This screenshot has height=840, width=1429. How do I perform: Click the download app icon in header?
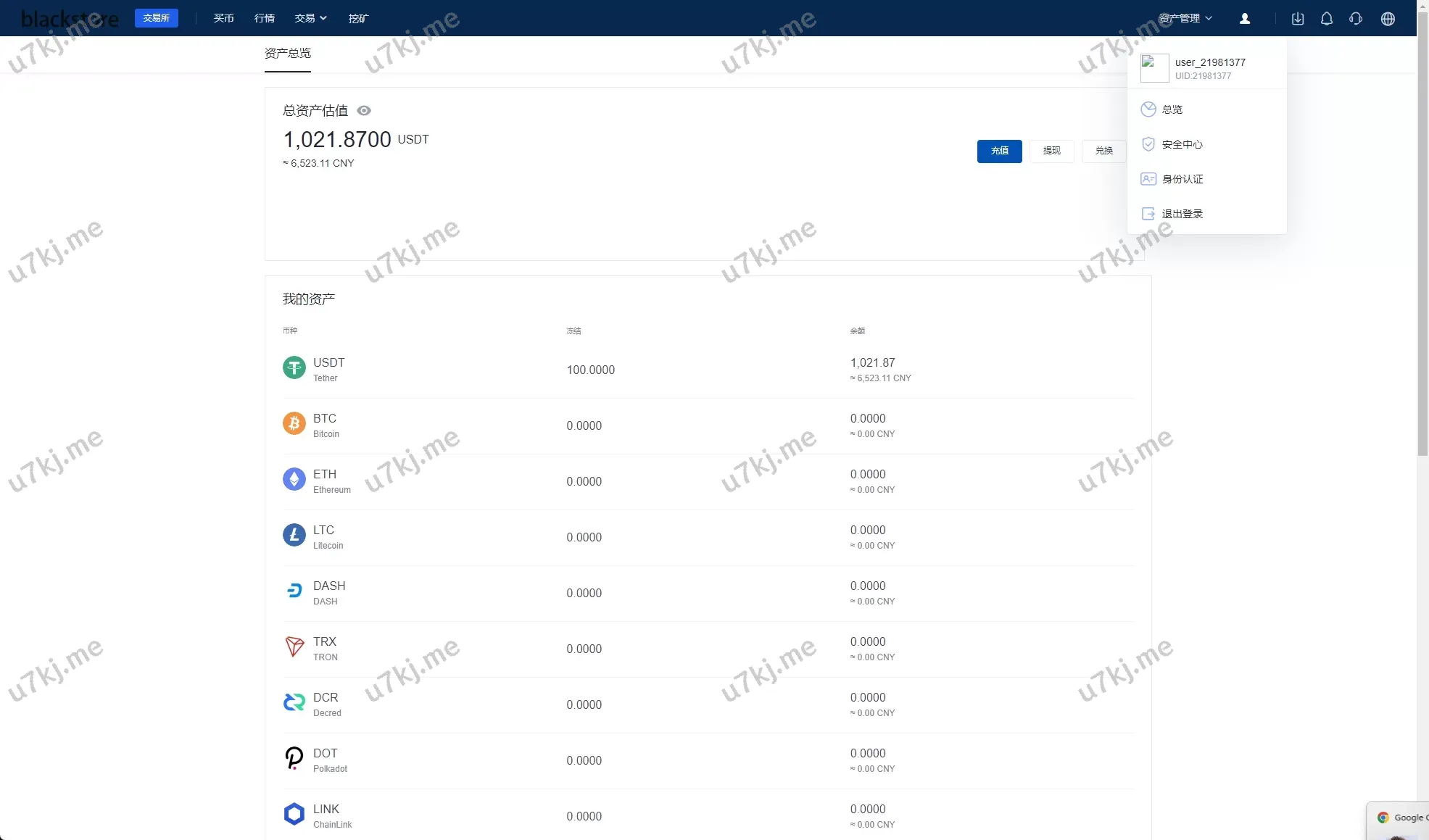tap(1298, 19)
